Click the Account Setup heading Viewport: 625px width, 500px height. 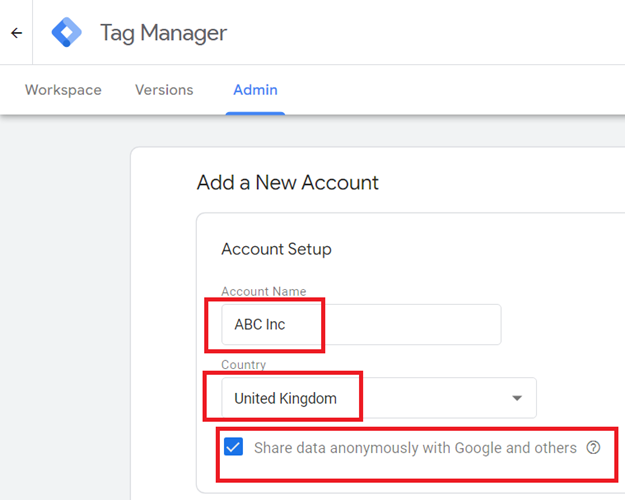coord(276,249)
